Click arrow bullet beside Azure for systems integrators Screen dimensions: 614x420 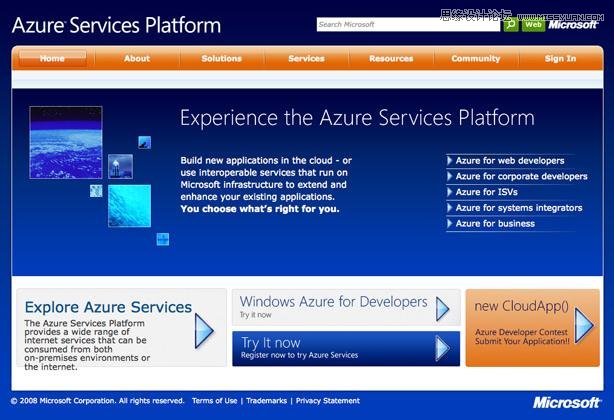click(450, 207)
